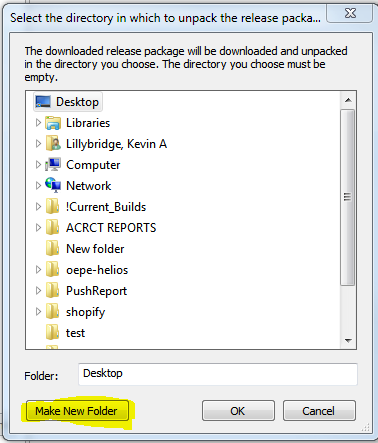378x443 pixels.
Task: Click the !Current_Builds folder icon
Action: point(52,207)
